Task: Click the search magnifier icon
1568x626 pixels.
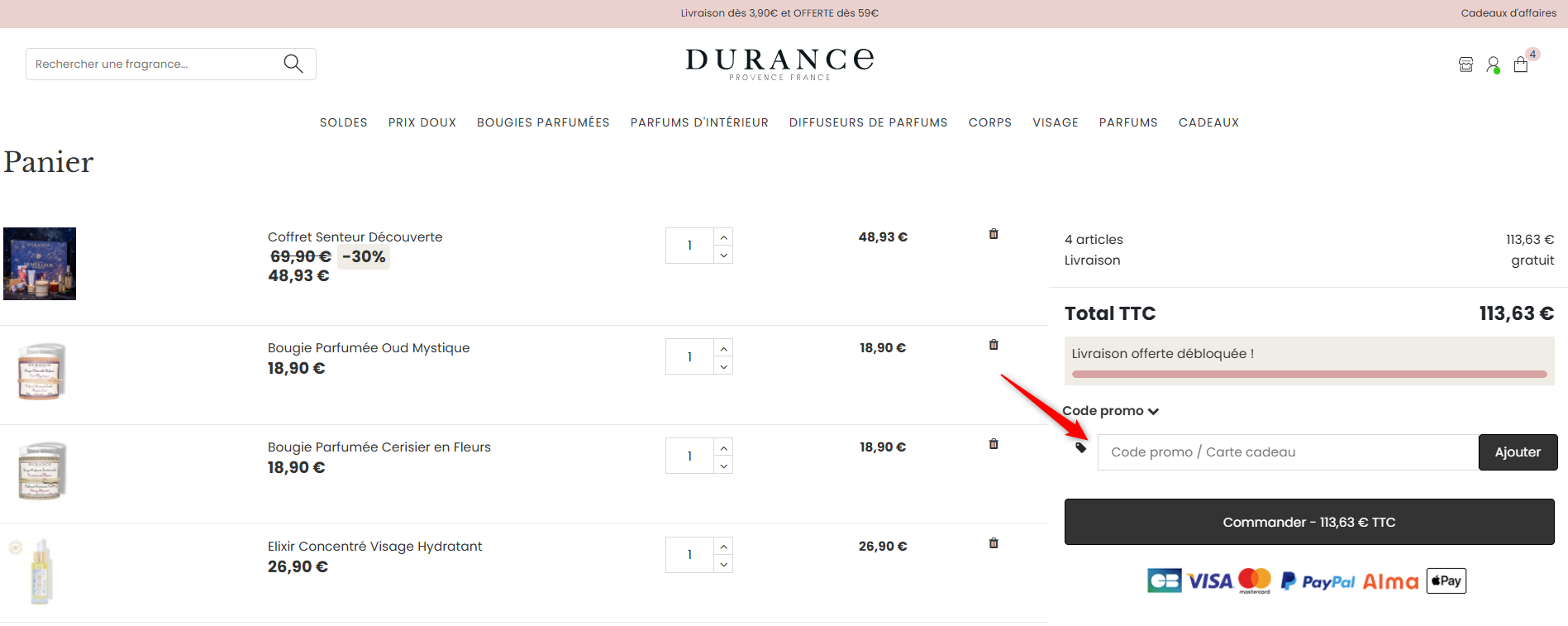Action: [x=293, y=64]
